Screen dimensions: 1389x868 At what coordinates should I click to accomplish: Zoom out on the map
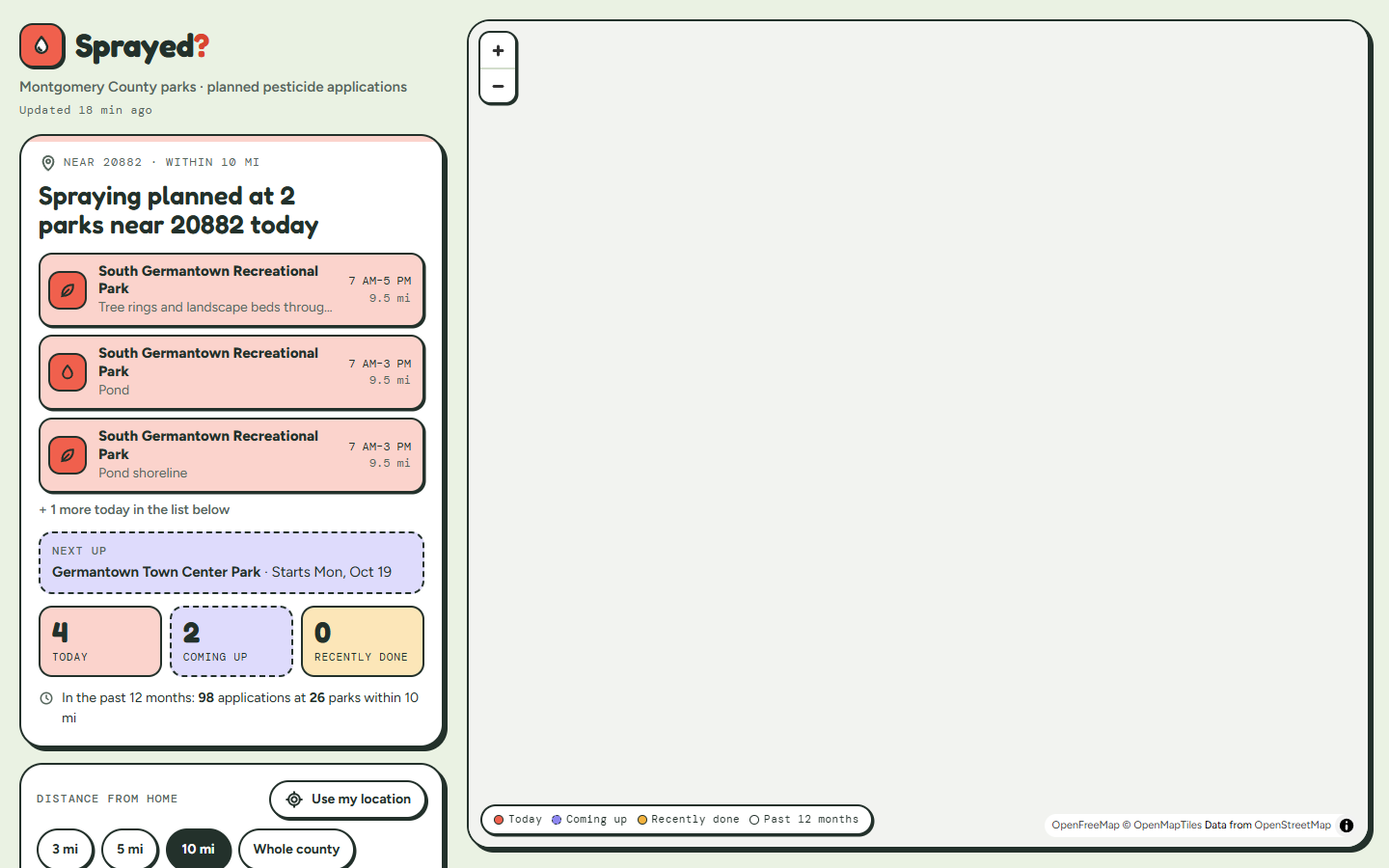pos(498,86)
